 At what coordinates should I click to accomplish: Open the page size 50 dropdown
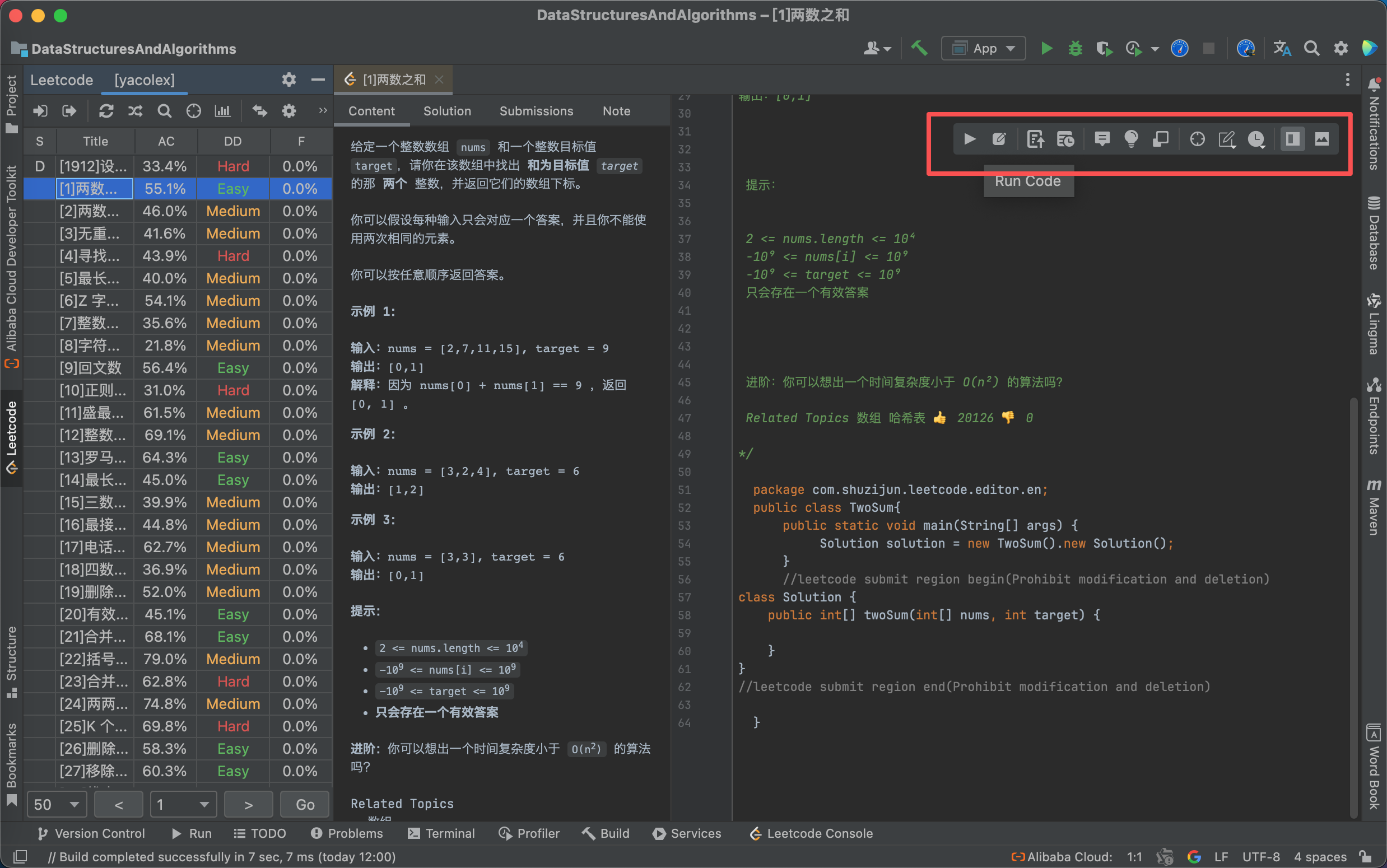click(57, 804)
